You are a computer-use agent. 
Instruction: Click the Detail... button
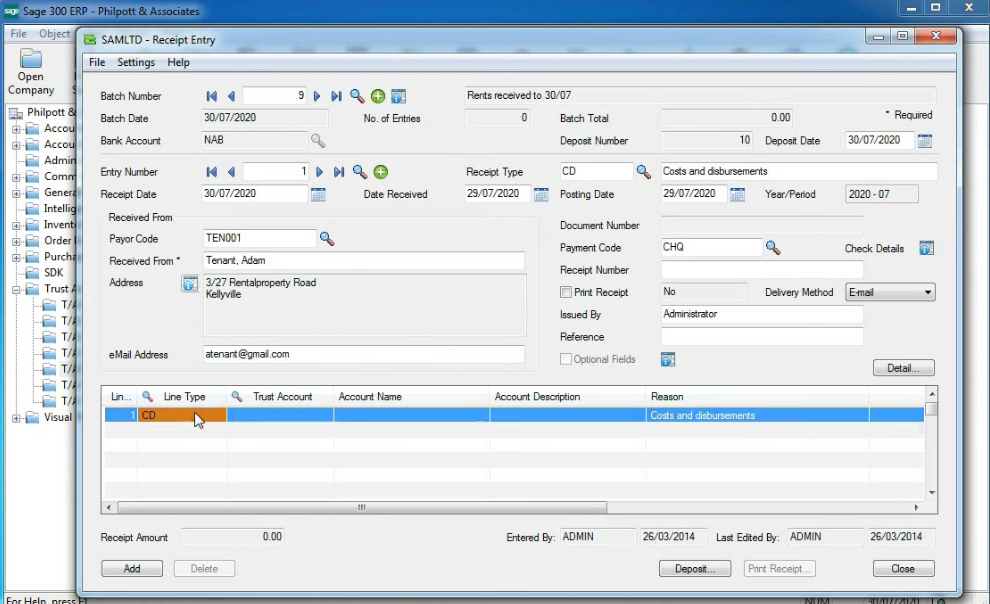point(903,368)
